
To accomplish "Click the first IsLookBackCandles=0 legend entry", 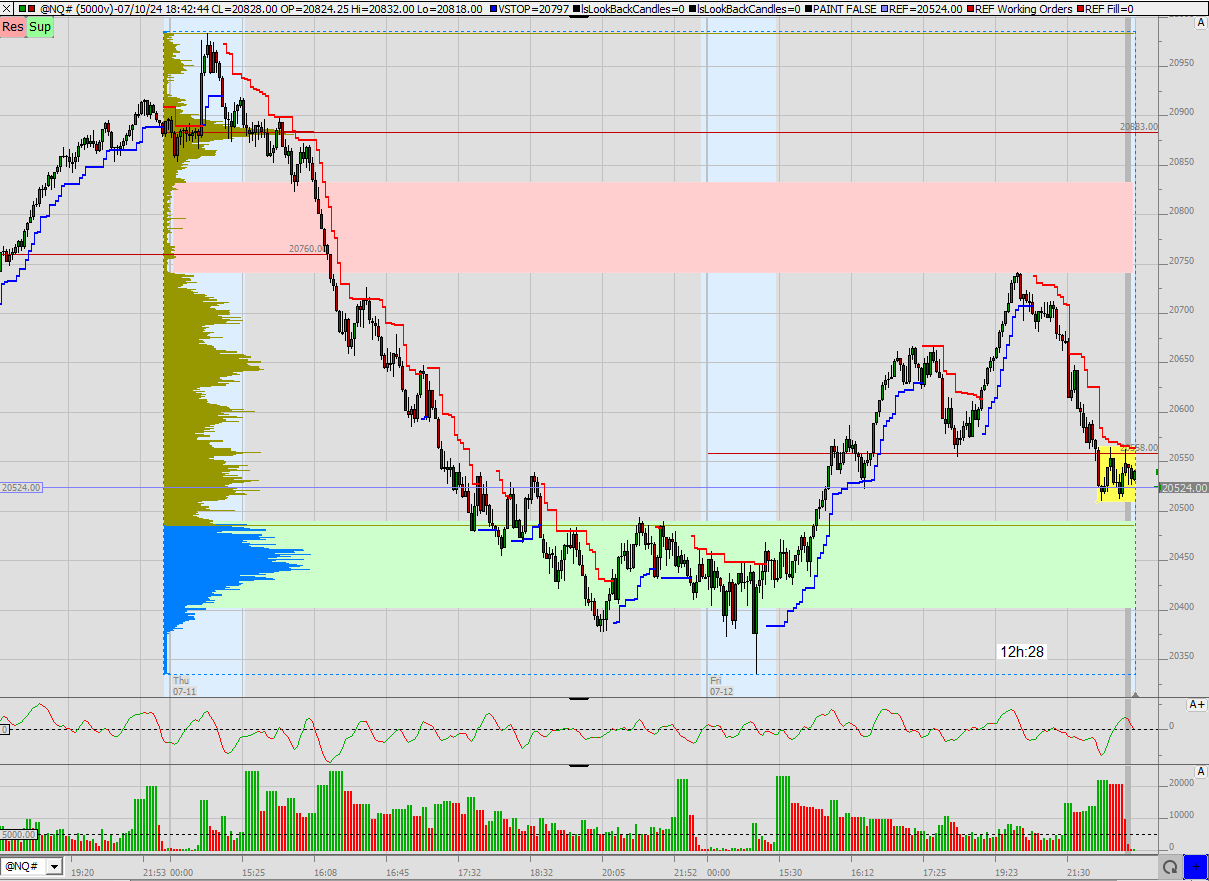I will (629, 9).
